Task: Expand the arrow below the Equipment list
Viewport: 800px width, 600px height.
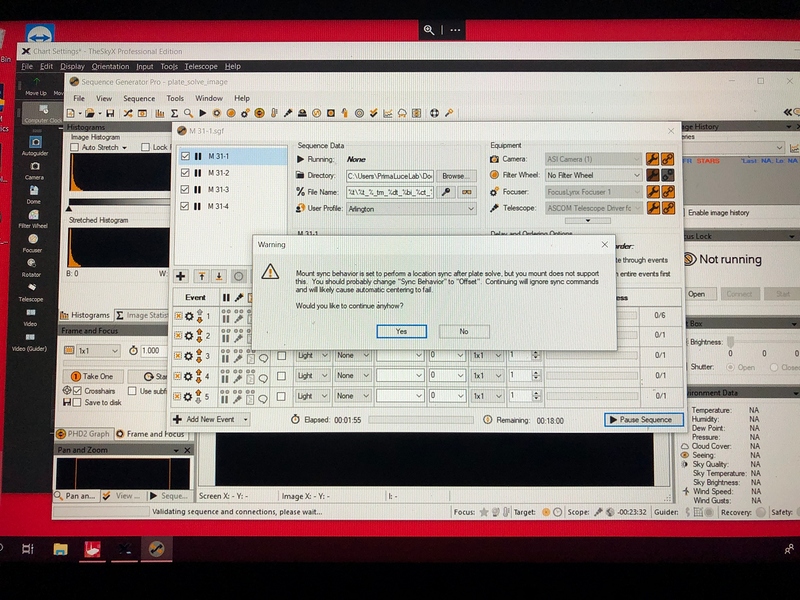Action: tap(588, 221)
